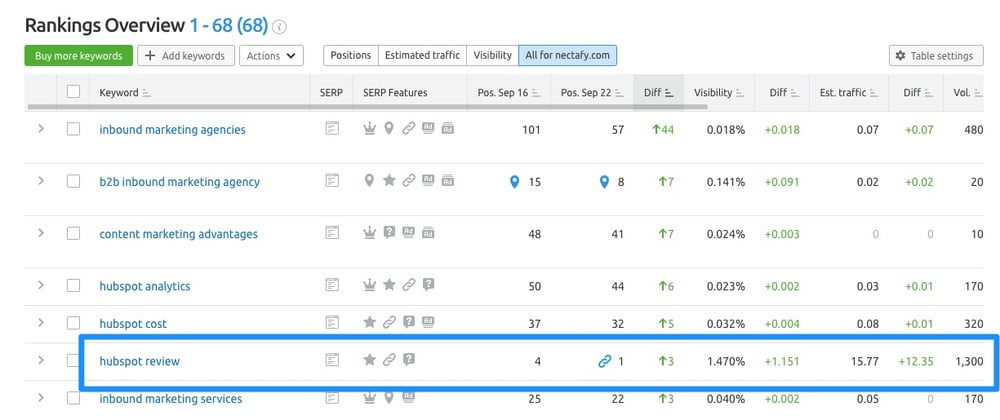The image size is (1000, 420).
Task: Expand the hubspot analytics row
Action: (x=41, y=285)
